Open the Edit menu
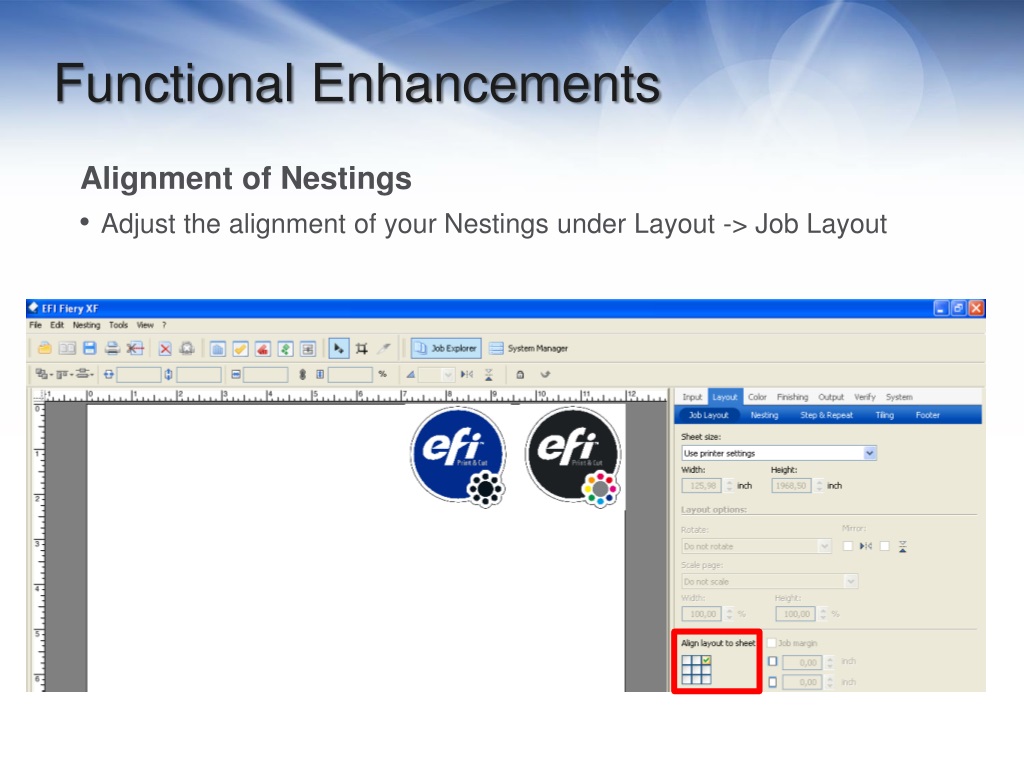The width and height of the screenshot is (1024, 768). point(57,325)
